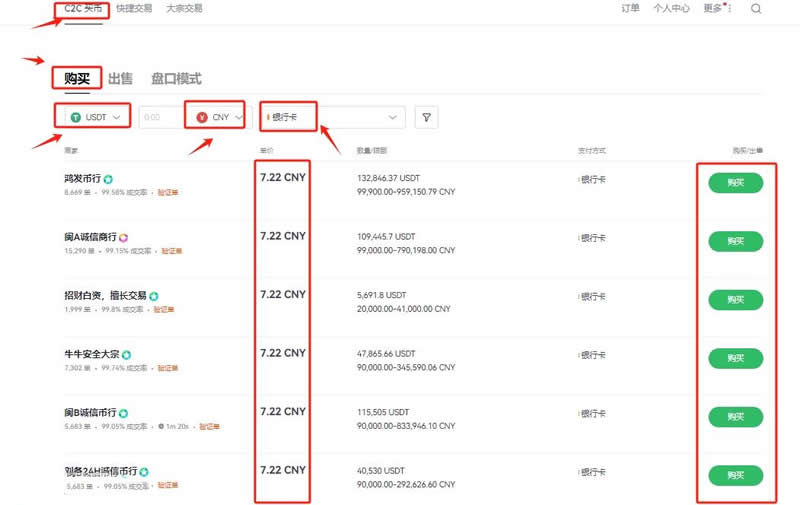Viewport: 800px width, 505px height.
Task: Click verified badge beside 招财白资 merchant
Action: (x=155, y=296)
